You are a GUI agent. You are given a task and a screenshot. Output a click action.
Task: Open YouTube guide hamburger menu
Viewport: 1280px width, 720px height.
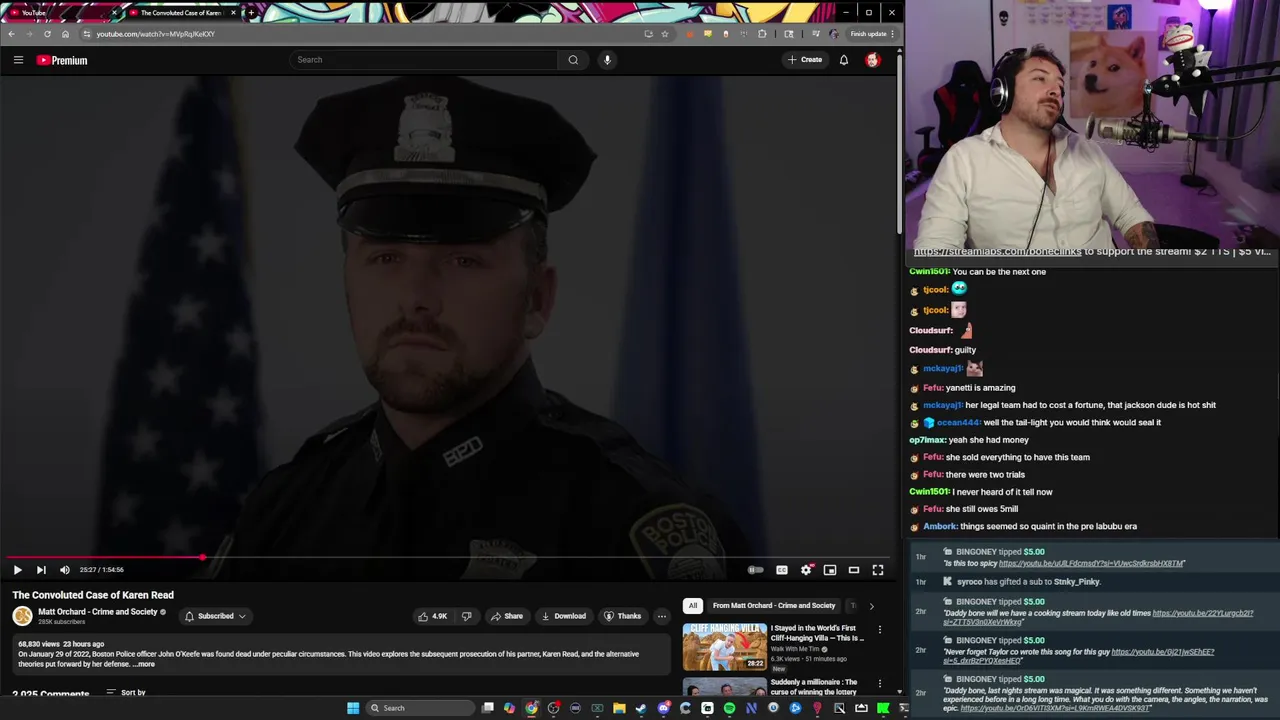(x=18, y=60)
